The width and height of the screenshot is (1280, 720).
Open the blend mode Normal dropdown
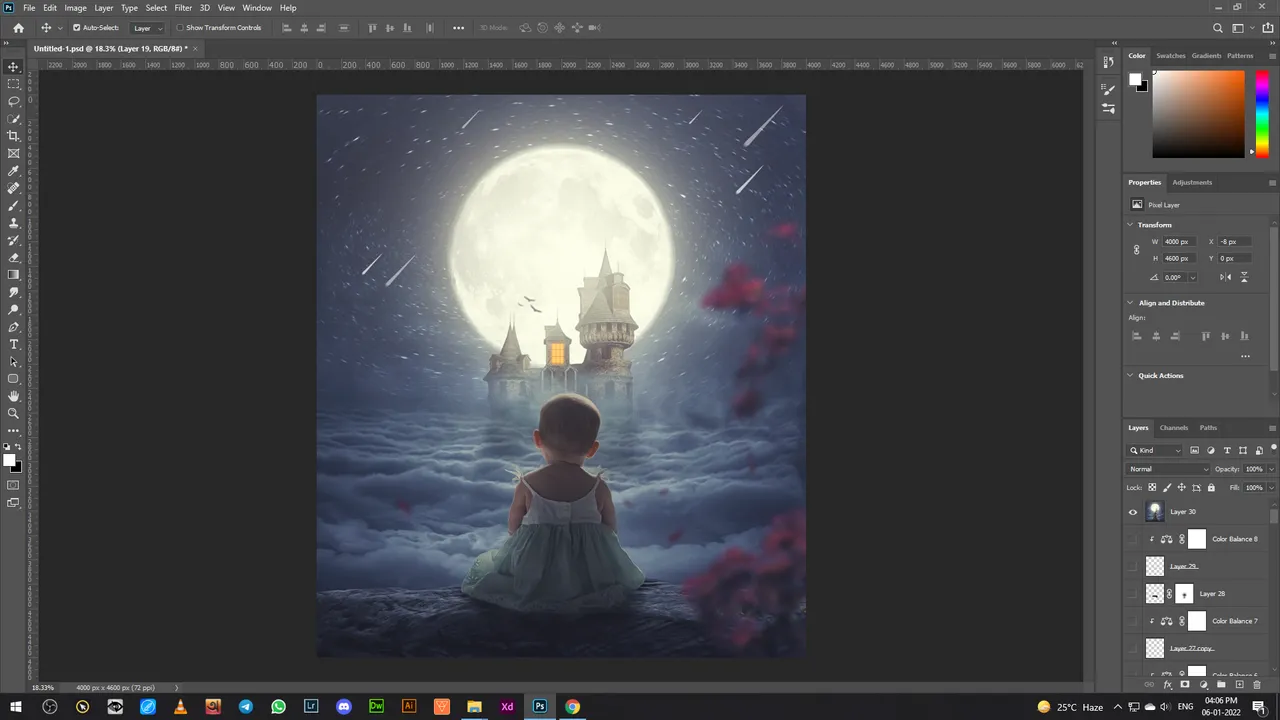pos(1168,469)
